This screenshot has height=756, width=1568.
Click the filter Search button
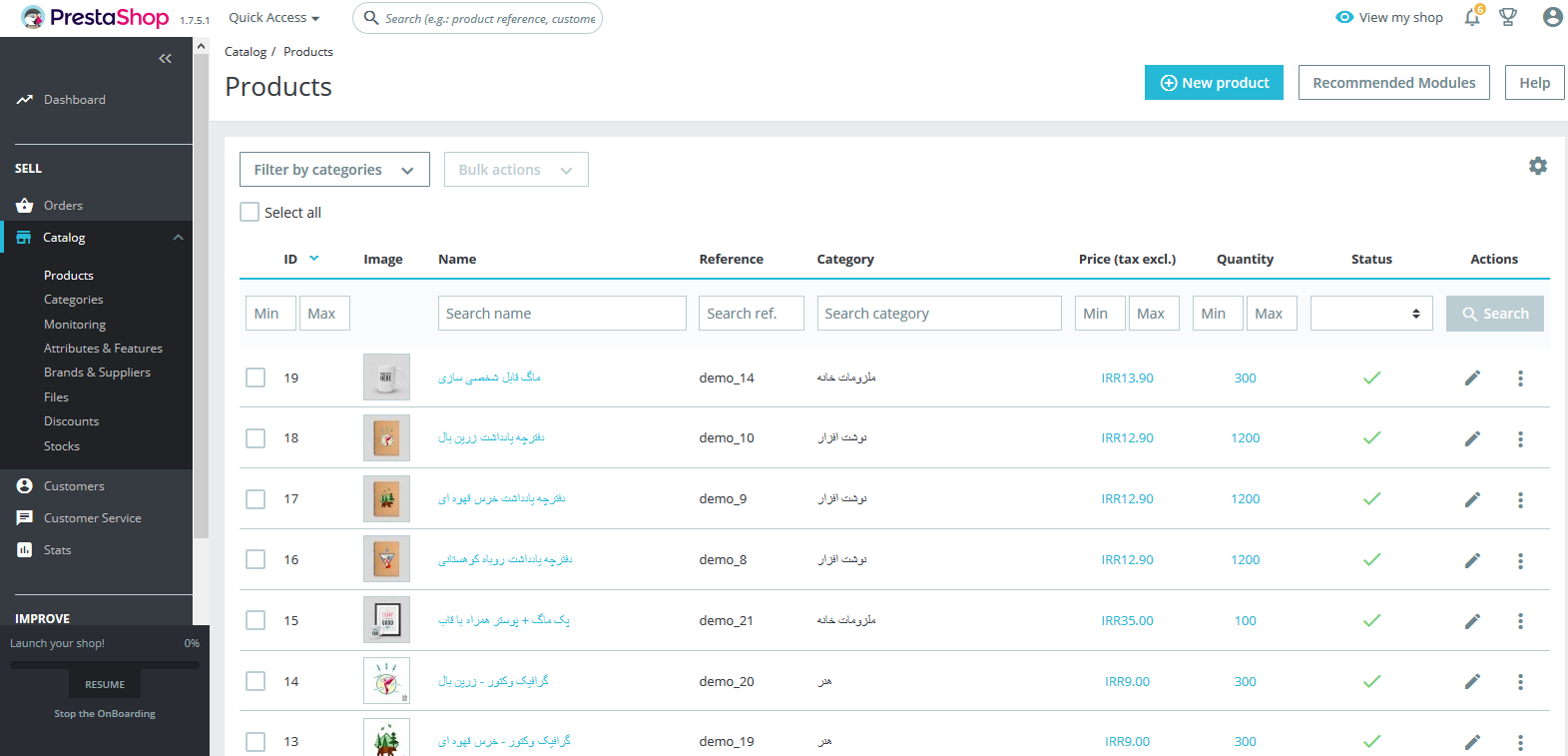(x=1495, y=314)
